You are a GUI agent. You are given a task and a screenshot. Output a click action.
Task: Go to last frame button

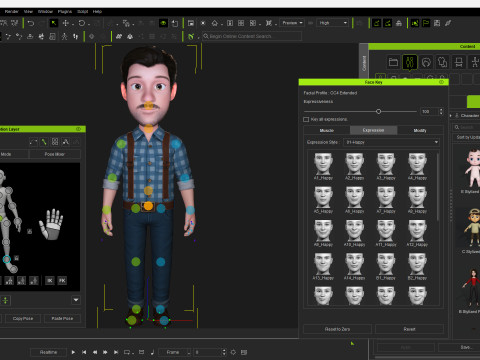116,352
